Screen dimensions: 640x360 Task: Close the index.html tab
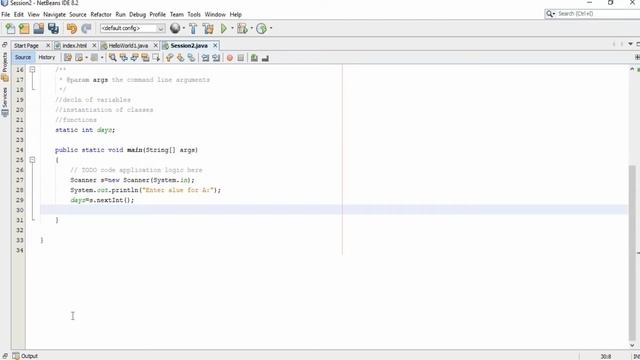[x=94, y=45]
